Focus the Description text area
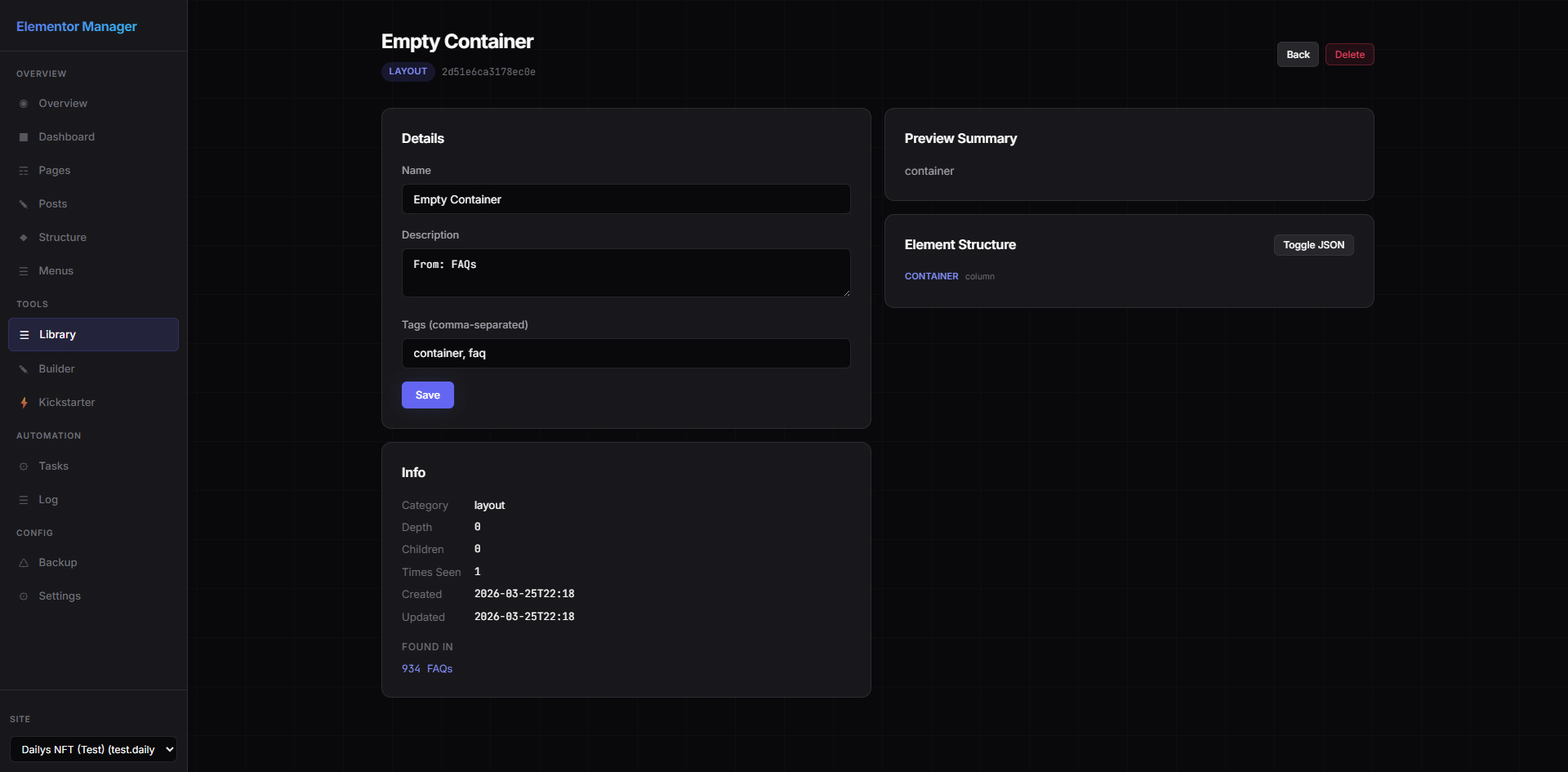 (x=626, y=273)
